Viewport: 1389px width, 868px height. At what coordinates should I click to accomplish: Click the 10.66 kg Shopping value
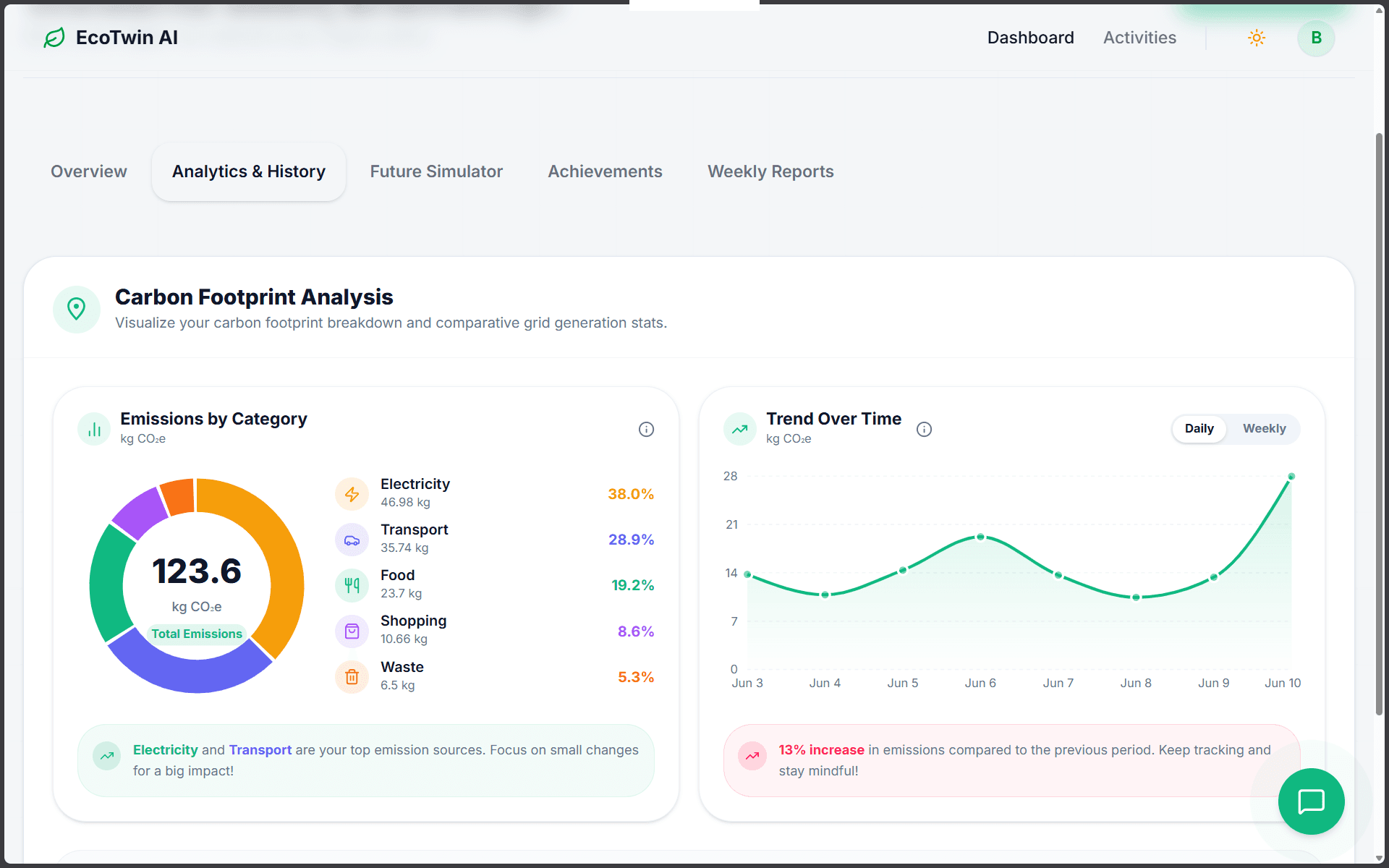(404, 639)
